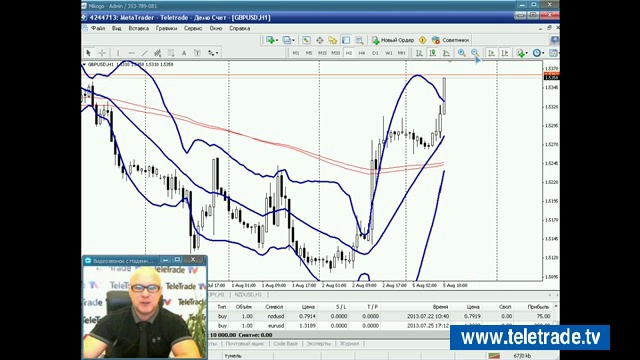Open the arrows objects dropdown
Image resolution: width=640 pixels, height=360 pixels.
pos(213,53)
